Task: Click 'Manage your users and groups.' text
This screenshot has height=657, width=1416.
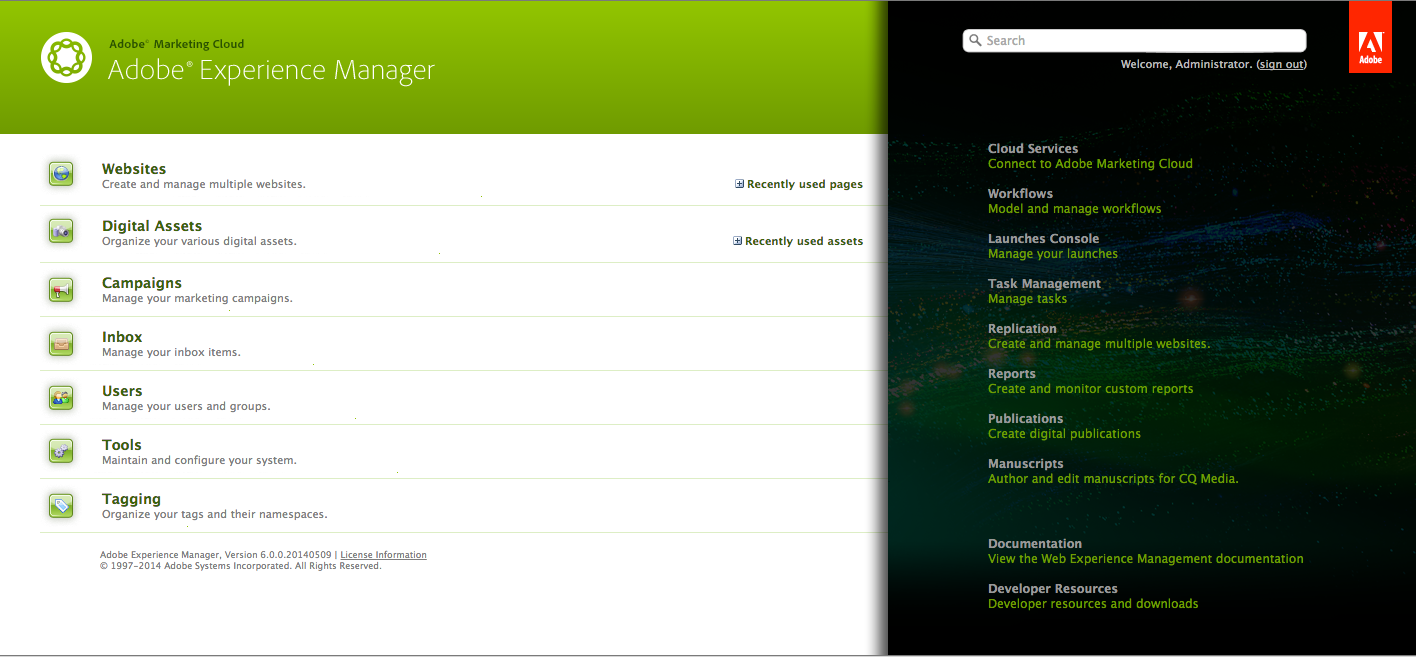Action: pyautogui.click(x=186, y=407)
